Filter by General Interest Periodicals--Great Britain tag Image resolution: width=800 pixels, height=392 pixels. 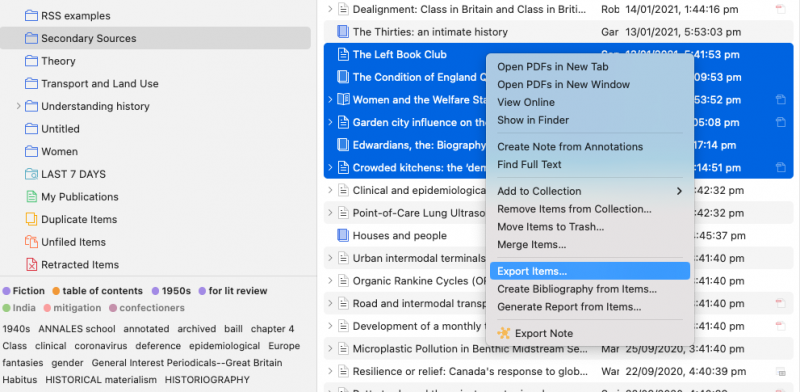(187, 363)
